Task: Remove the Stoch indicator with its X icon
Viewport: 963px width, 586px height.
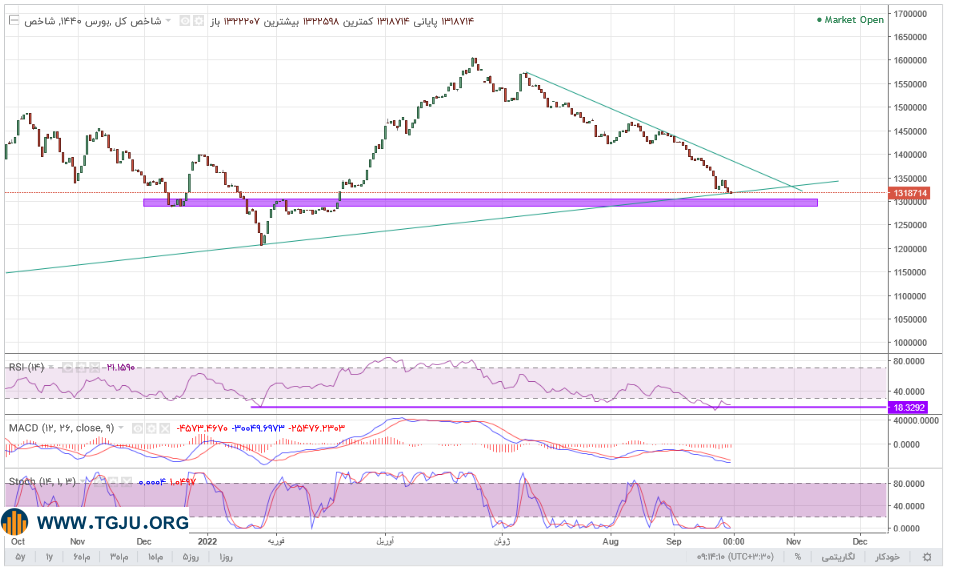Action: click(126, 482)
